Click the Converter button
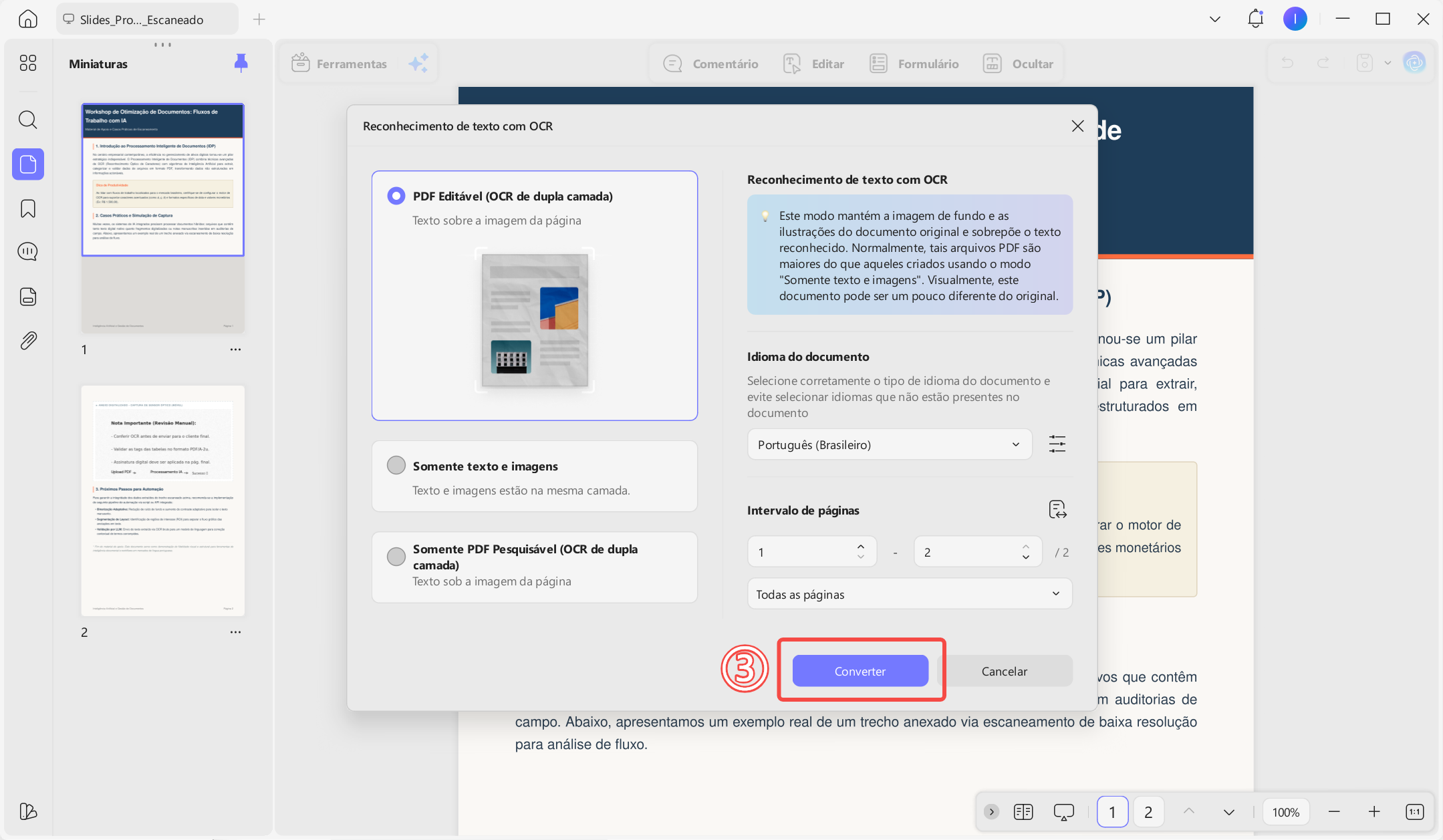 (860, 671)
